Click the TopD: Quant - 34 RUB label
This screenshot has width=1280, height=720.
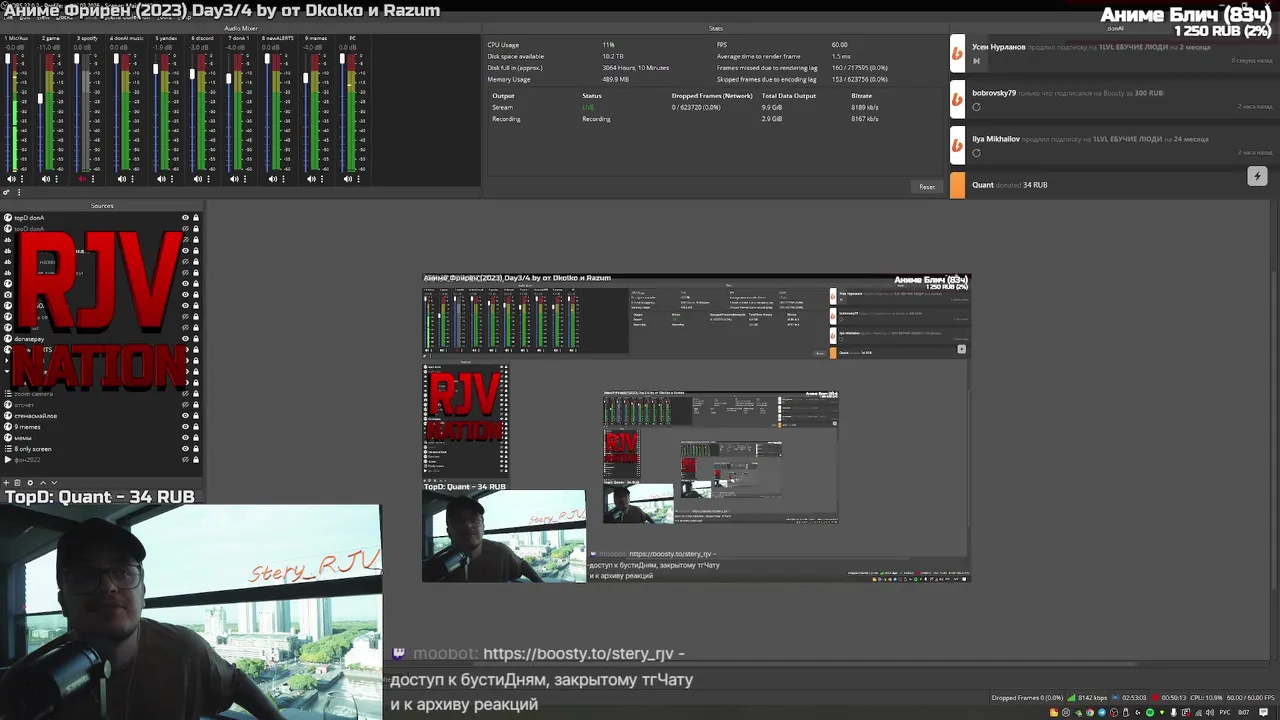point(99,496)
